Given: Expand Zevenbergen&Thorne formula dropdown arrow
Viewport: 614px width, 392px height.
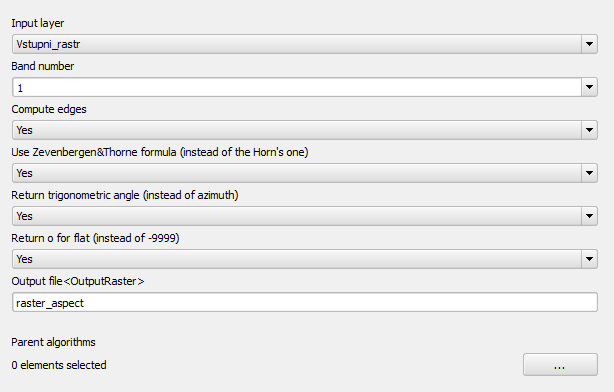Looking at the screenshot, I should 589,173.
